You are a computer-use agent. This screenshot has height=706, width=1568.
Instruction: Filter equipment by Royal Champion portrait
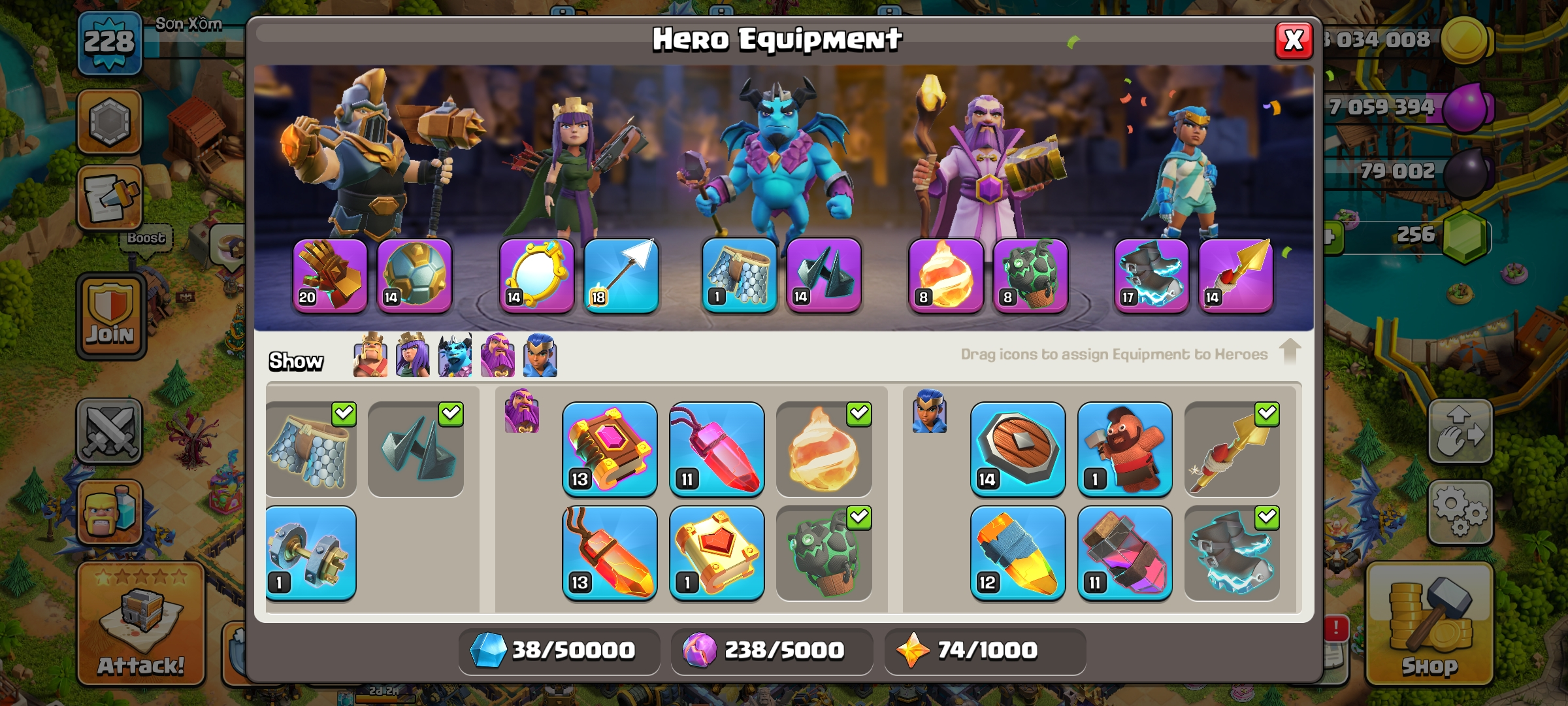tap(540, 356)
